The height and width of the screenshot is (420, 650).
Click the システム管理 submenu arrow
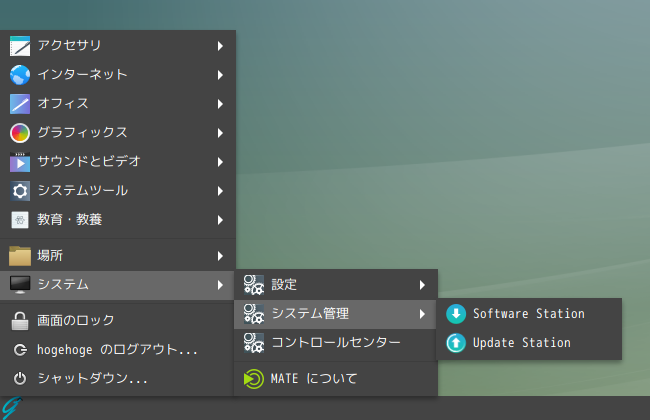click(x=422, y=314)
